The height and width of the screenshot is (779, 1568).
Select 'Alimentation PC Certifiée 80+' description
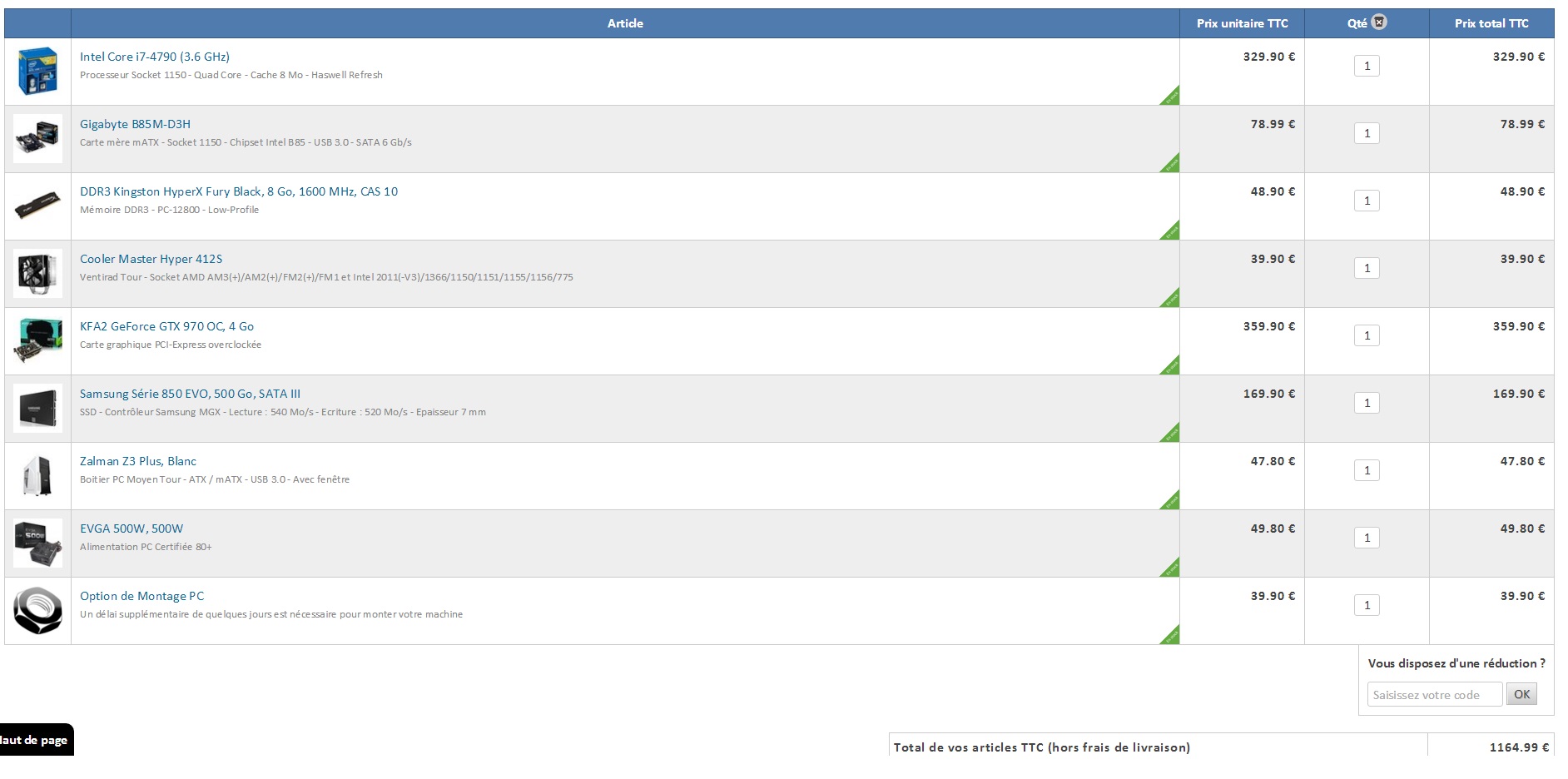146,547
